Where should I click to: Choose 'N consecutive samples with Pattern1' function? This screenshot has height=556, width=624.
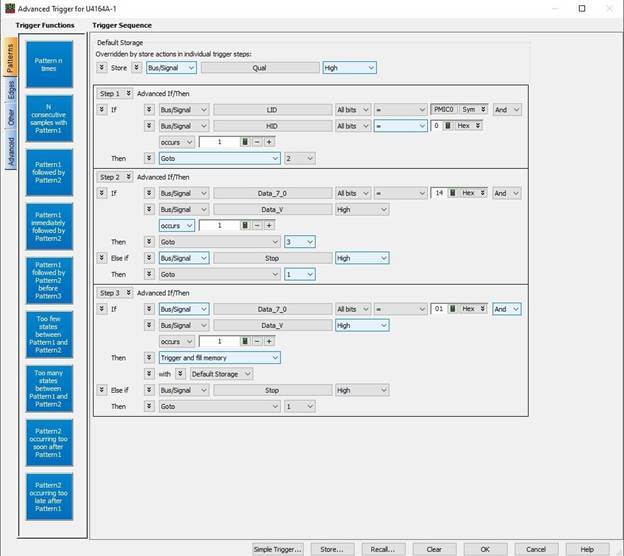coord(49,119)
